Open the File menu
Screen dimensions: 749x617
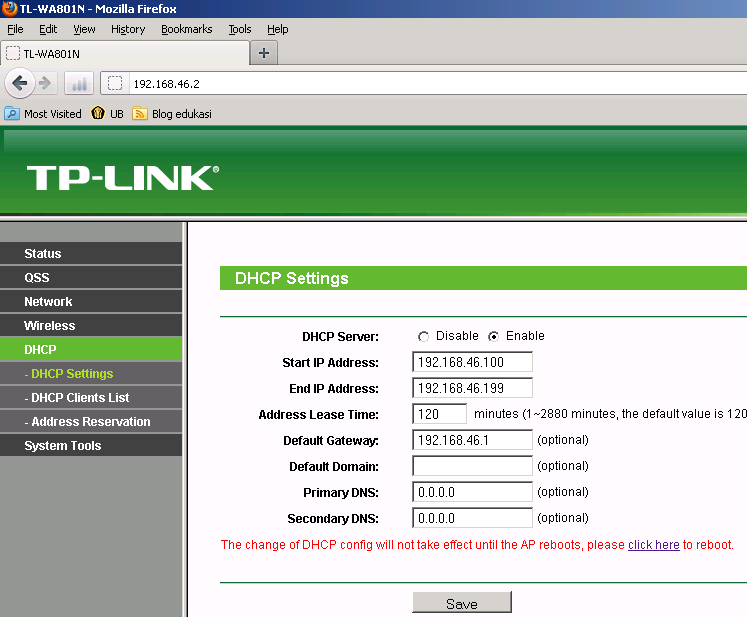(x=15, y=29)
